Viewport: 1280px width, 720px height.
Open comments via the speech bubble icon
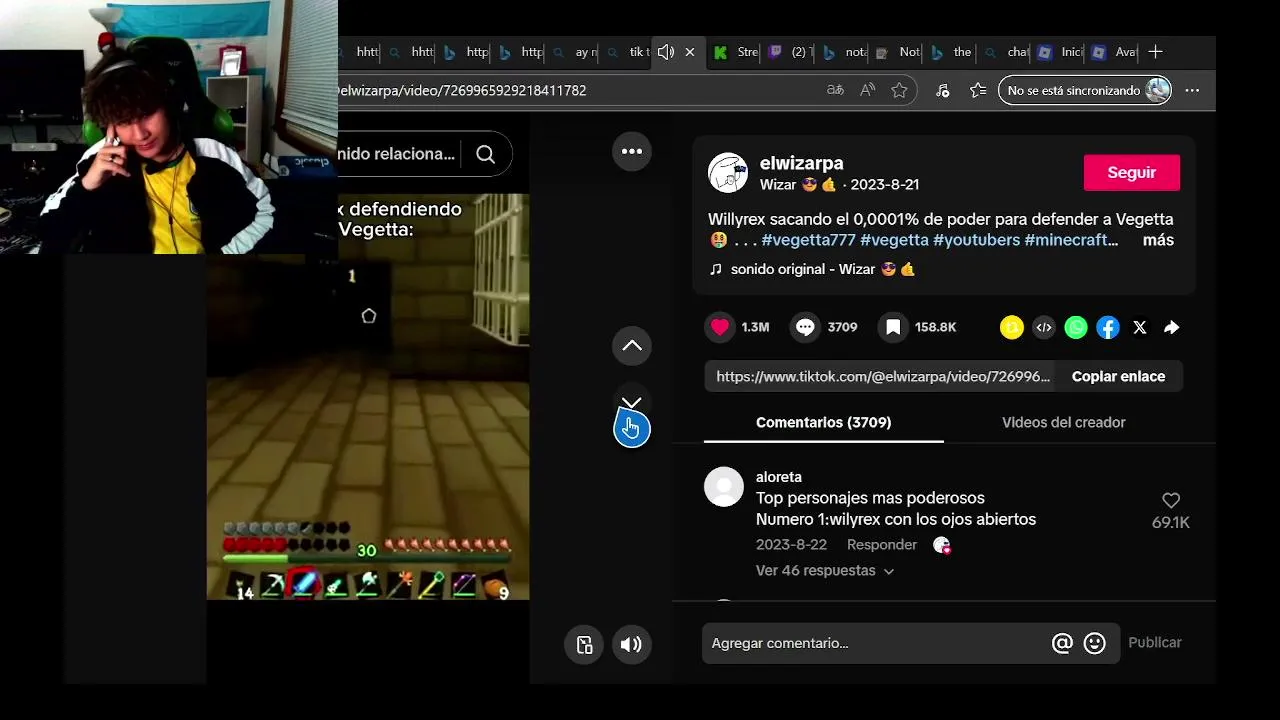click(x=806, y=327)
